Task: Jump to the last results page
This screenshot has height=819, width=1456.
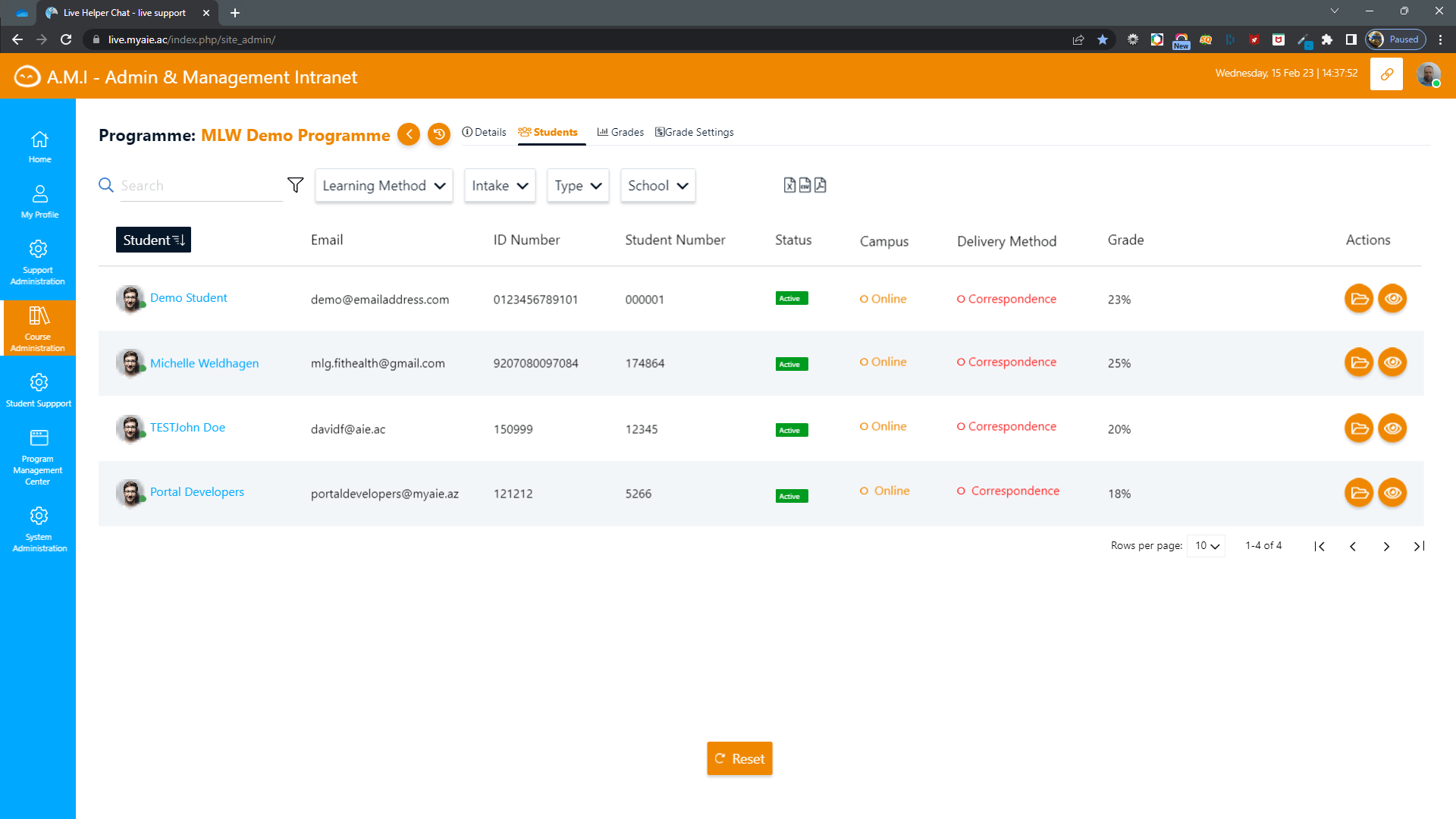Action: (1419, 547)
